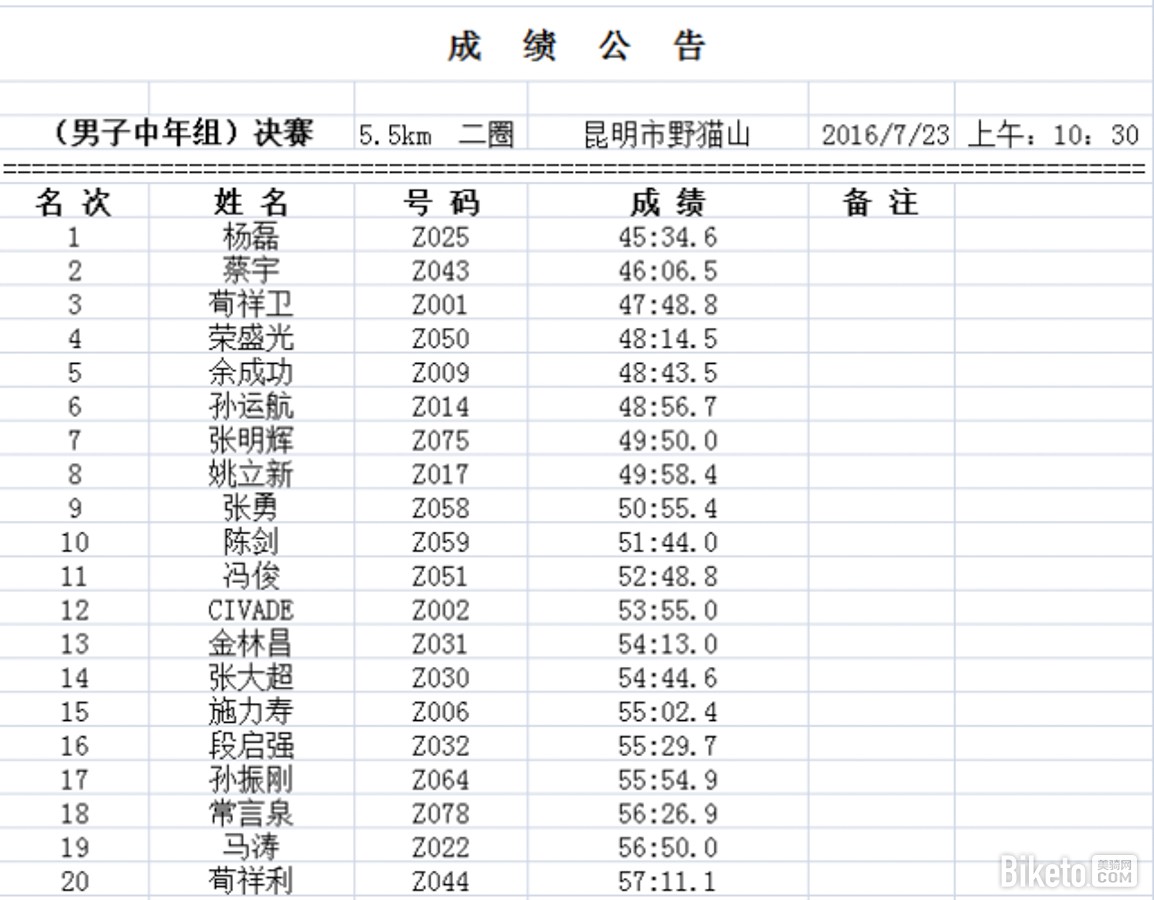Select the rank cell 15

[74, 712]
